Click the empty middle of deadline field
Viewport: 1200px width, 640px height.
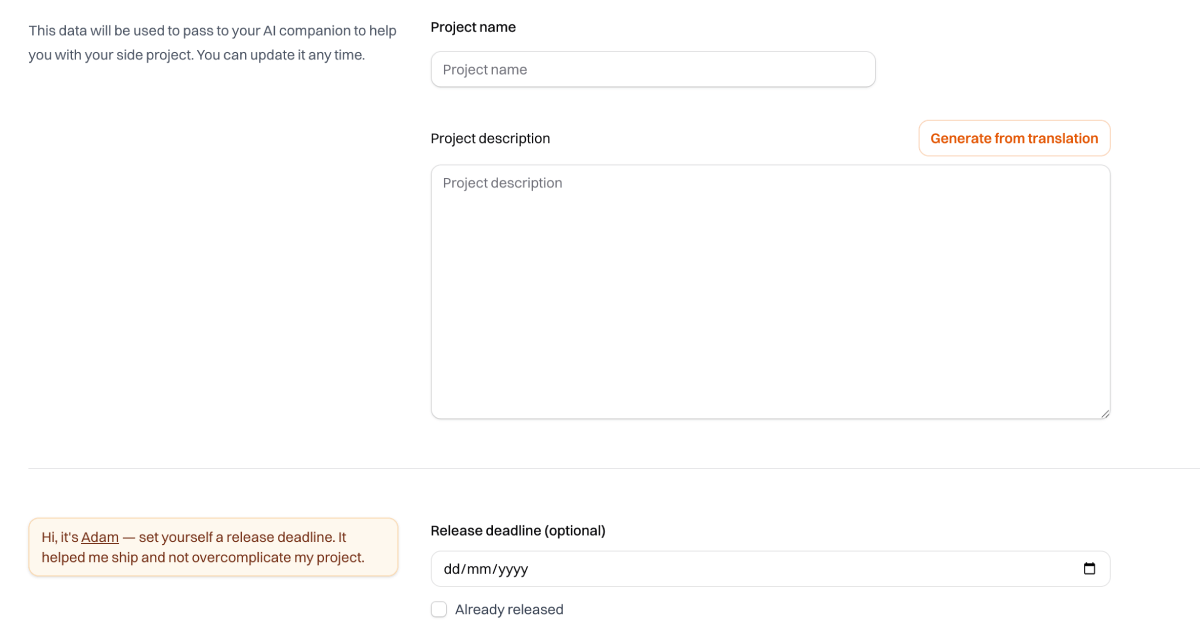pyautogui.click(x=780, y=569)
